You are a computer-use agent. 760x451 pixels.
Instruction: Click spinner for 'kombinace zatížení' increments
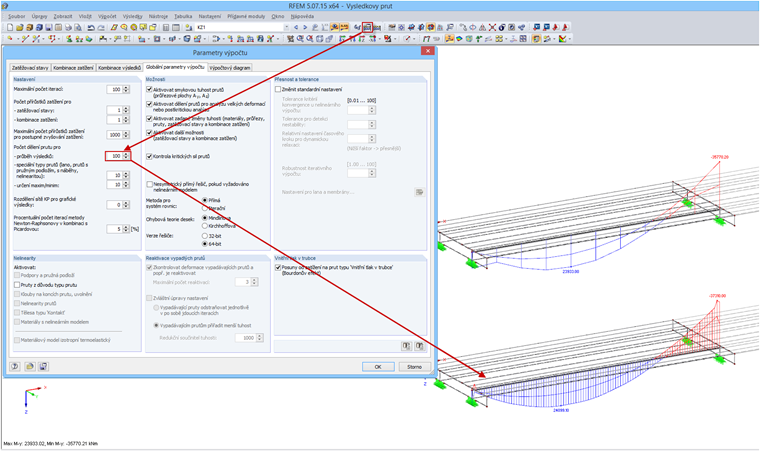(x=126, y=119)
